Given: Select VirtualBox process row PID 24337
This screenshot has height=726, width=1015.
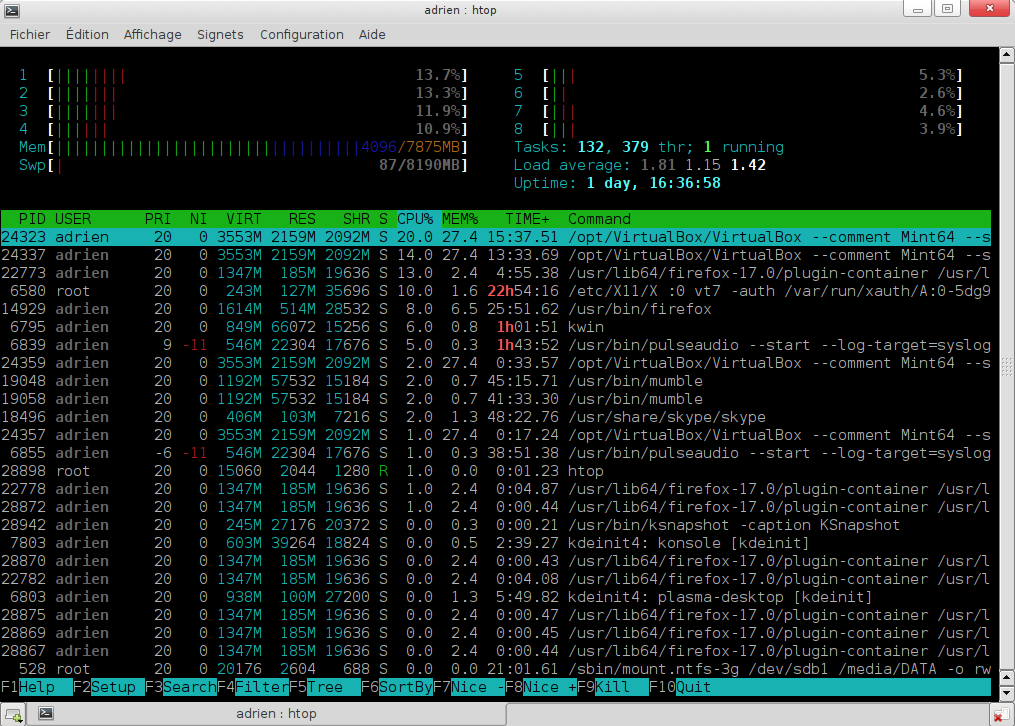Looking at the screenshot, I should tap(496, 255).
